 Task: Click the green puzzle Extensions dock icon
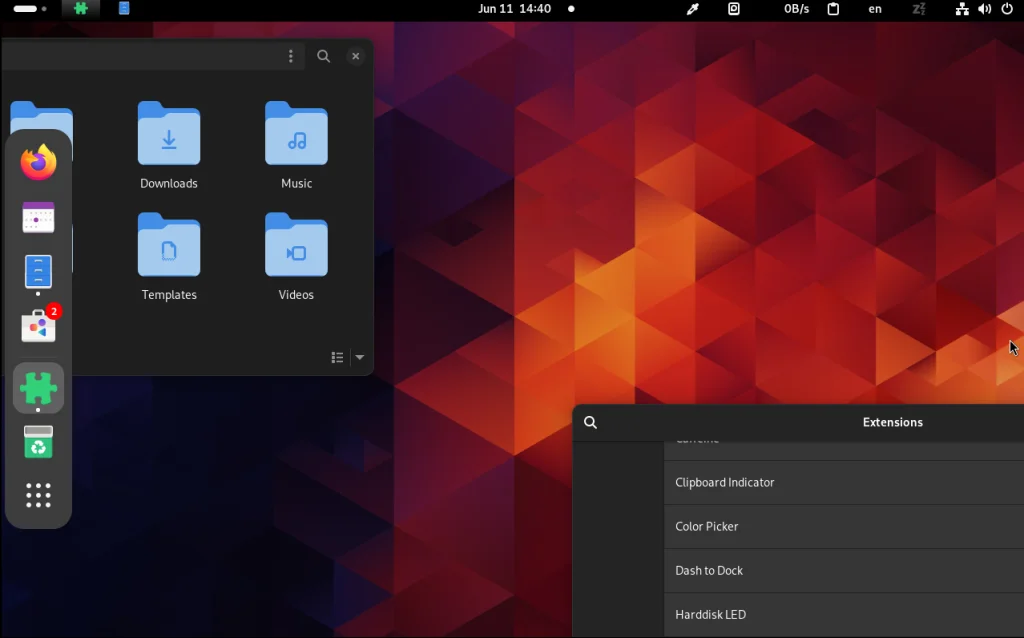pos(38,387)
